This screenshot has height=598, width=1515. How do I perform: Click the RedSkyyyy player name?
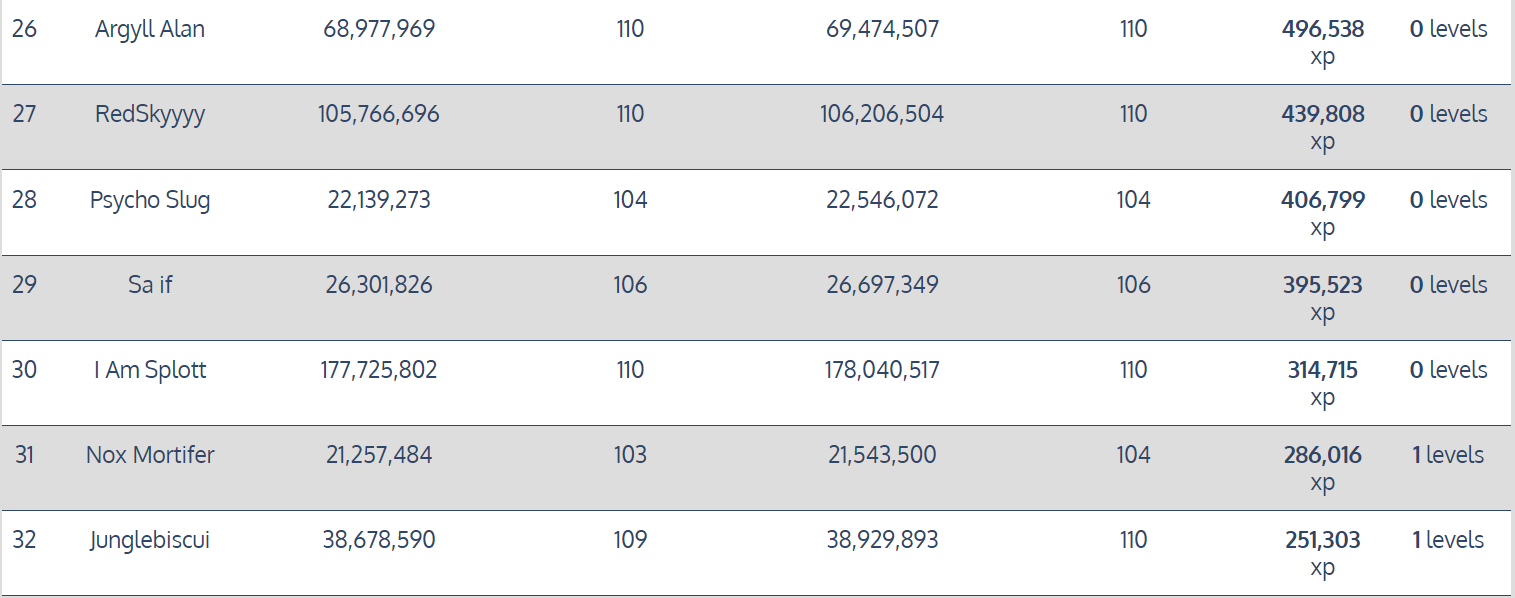(x=150, y=114)
